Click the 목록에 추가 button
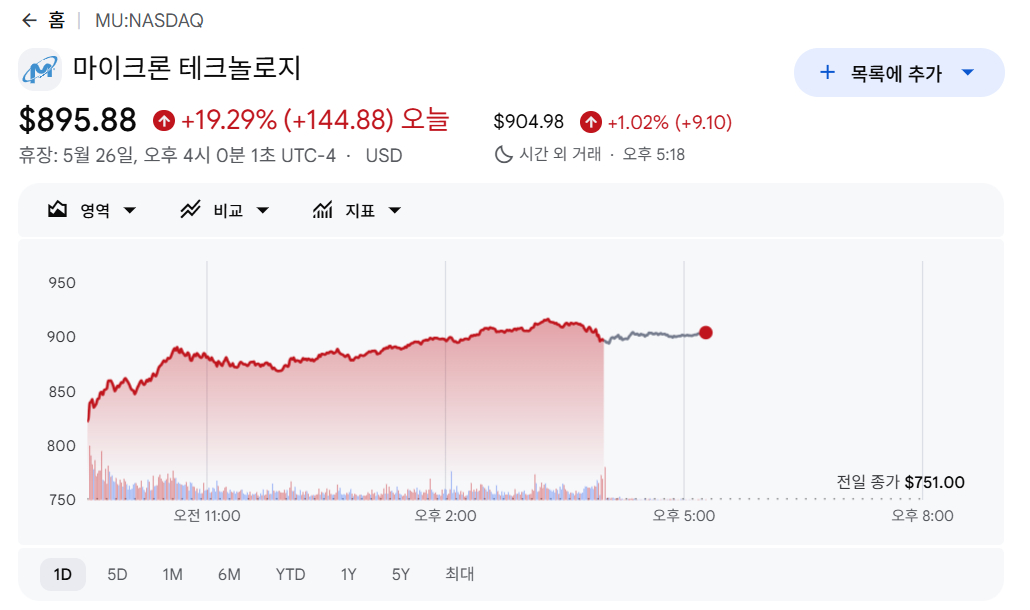The height and width of the screenshot is (610, 1030). [x=899, y=72]
